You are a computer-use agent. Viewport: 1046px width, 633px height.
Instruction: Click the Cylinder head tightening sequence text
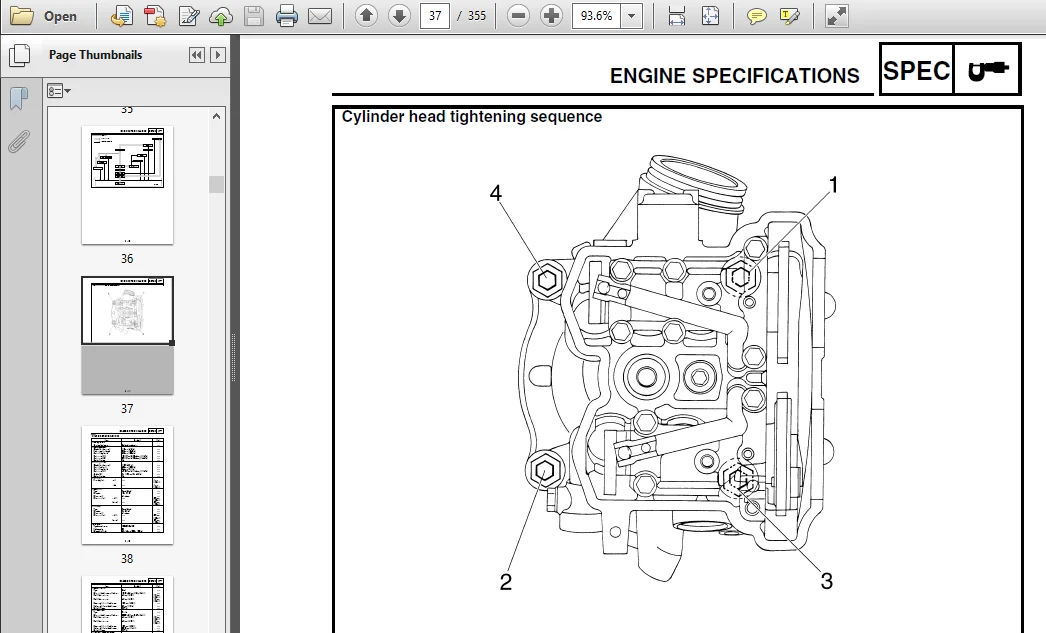[472, 117]
